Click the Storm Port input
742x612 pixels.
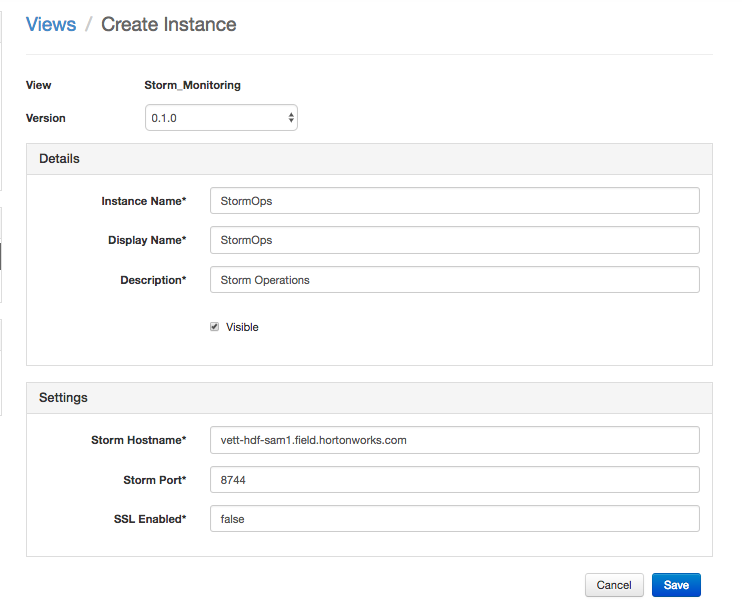pos(454,480)
